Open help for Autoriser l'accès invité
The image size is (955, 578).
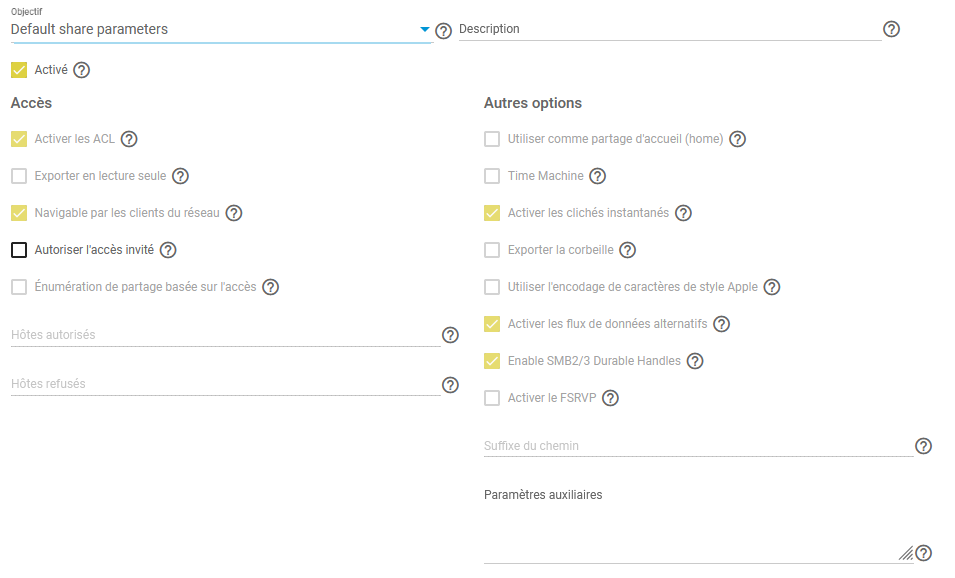click(x=168, y=250)
